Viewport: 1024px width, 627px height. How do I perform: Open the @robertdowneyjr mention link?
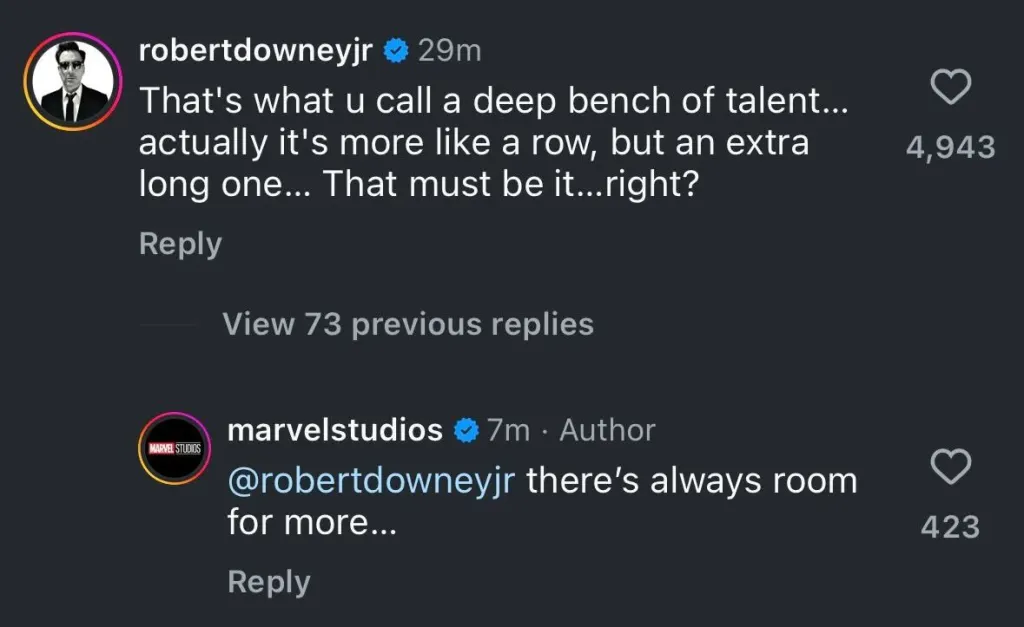pos(369,481)
